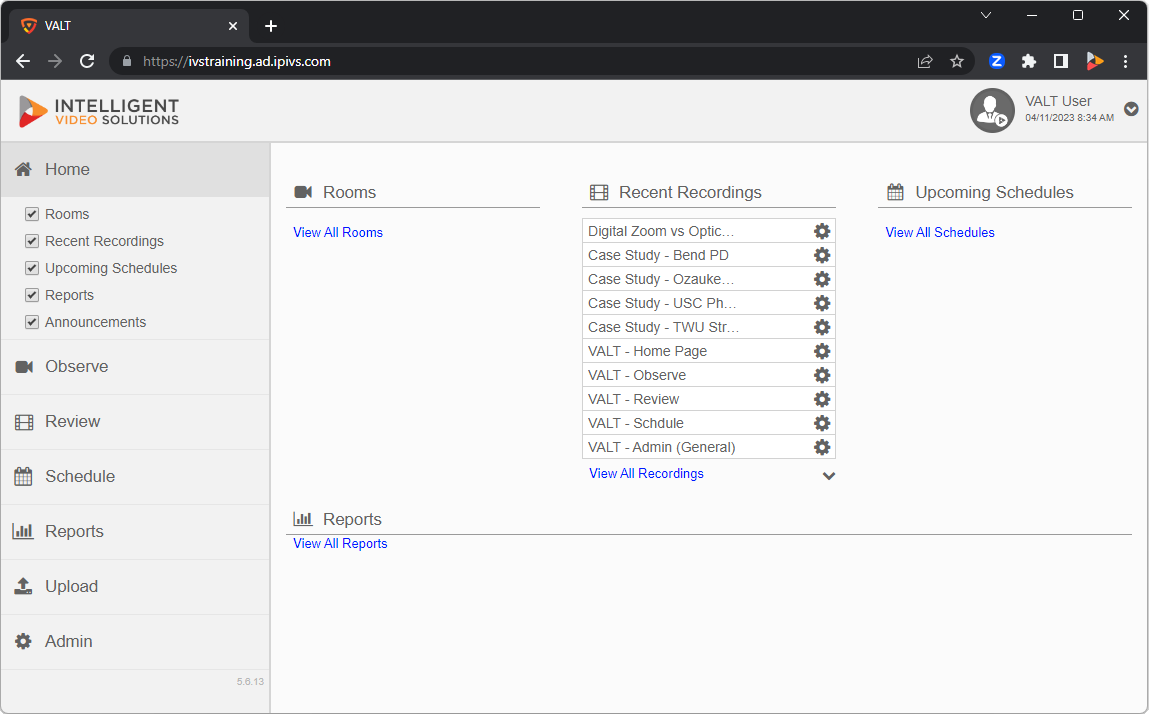Open gear menu for Case Study - Ozauke recording
1149x714 pixels.
821,279
